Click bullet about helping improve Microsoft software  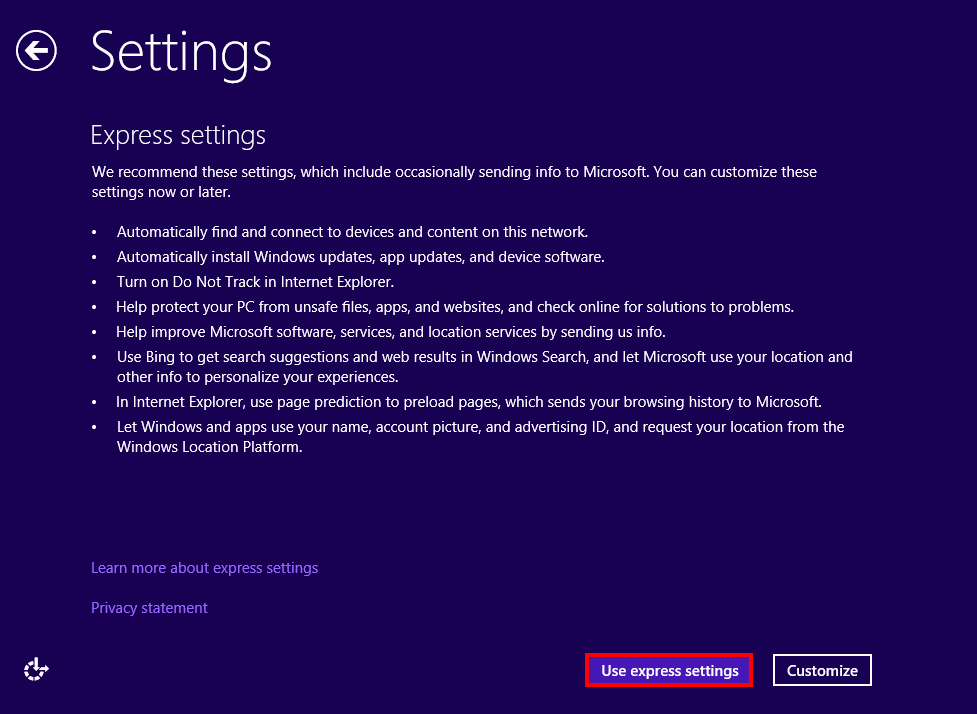click(x=391, y=332)
